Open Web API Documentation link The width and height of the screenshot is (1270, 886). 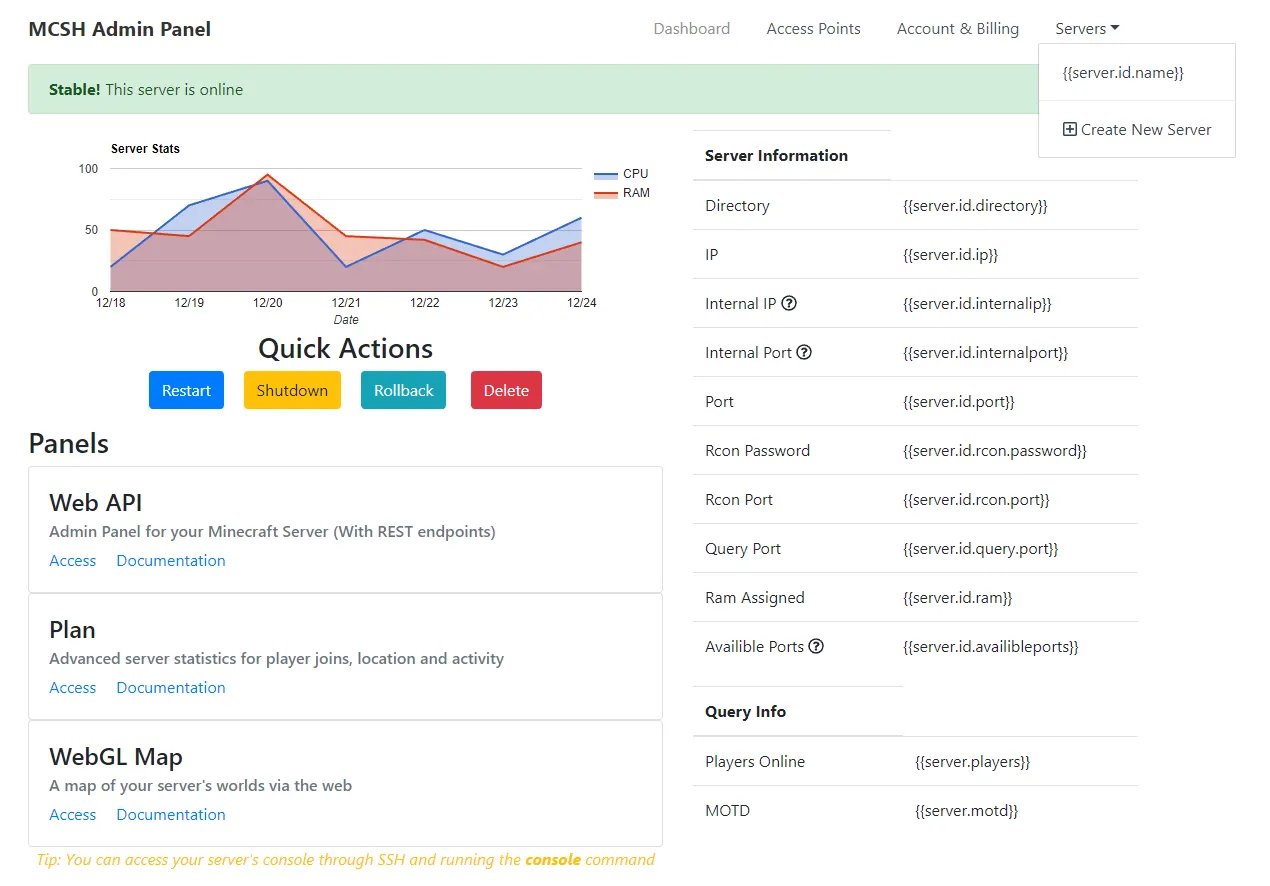tap(171, 561)
